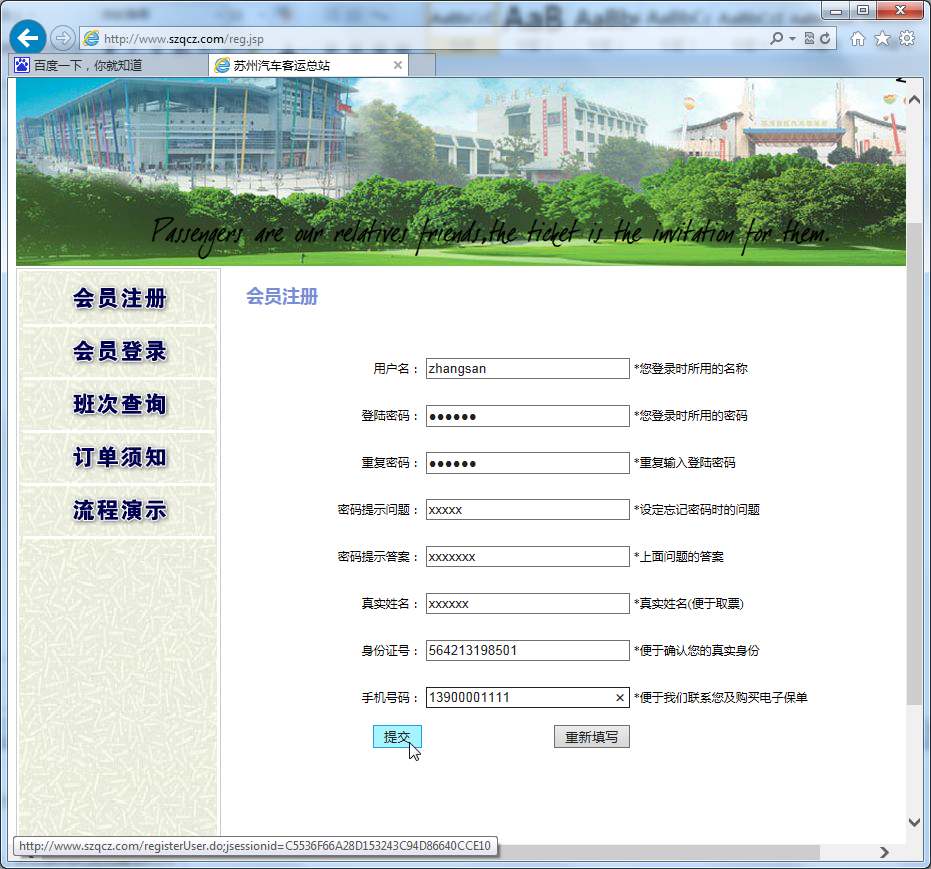Viewport: 931px width, 869px height.
Task: Open 班次查询 in the sidebar
Action: pos(119,404)
